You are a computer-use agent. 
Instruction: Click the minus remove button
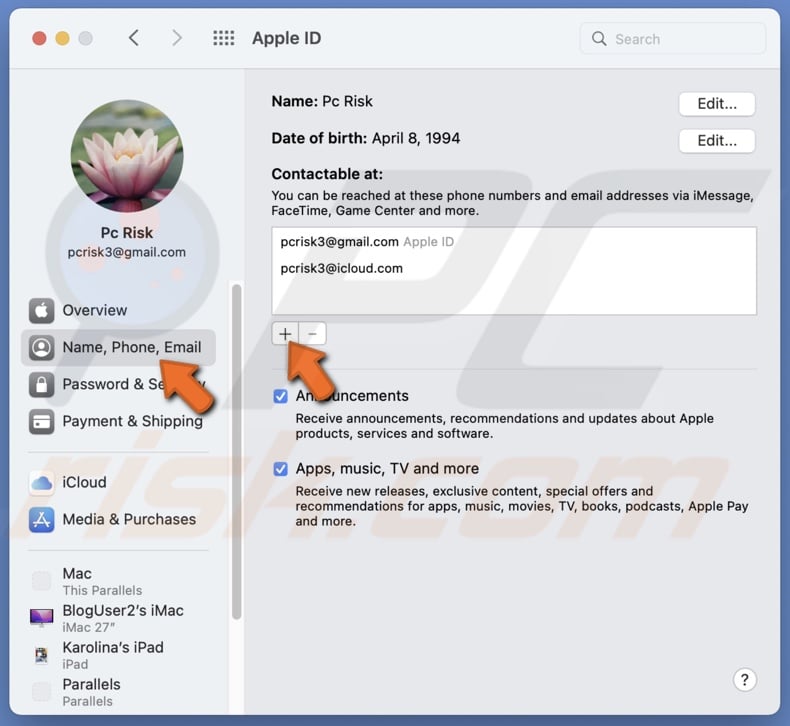pos(313,334)
